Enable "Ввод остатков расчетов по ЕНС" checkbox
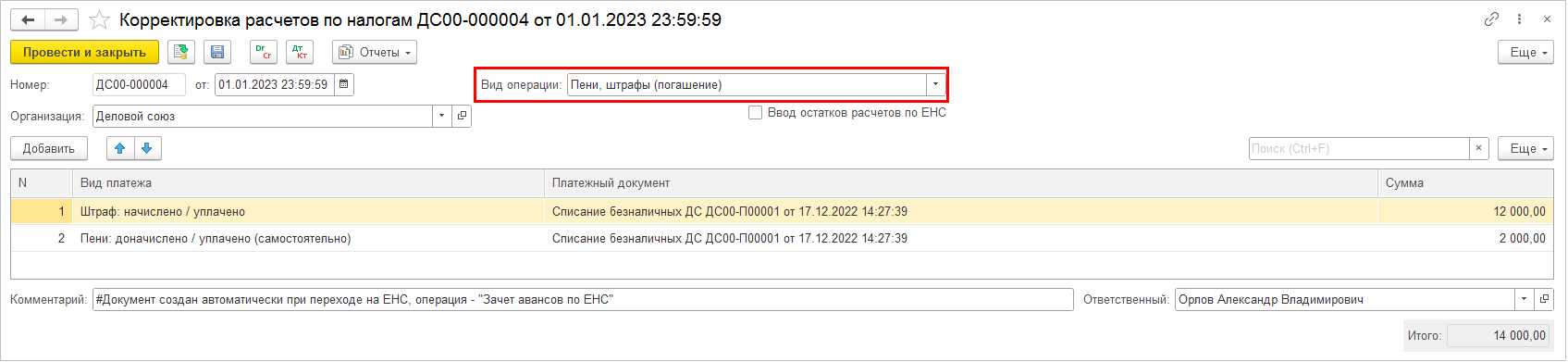This screenshot has height=362, width=1568. pyautogui.click(x=756, y=112)
